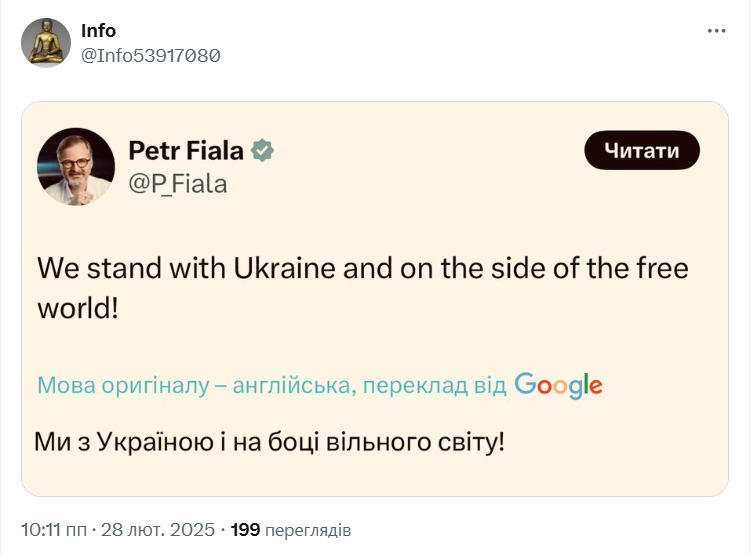This screenshot has width=755, height=555.
Task: Open Petr Fiala's profile photo
Action: point(76,167)
